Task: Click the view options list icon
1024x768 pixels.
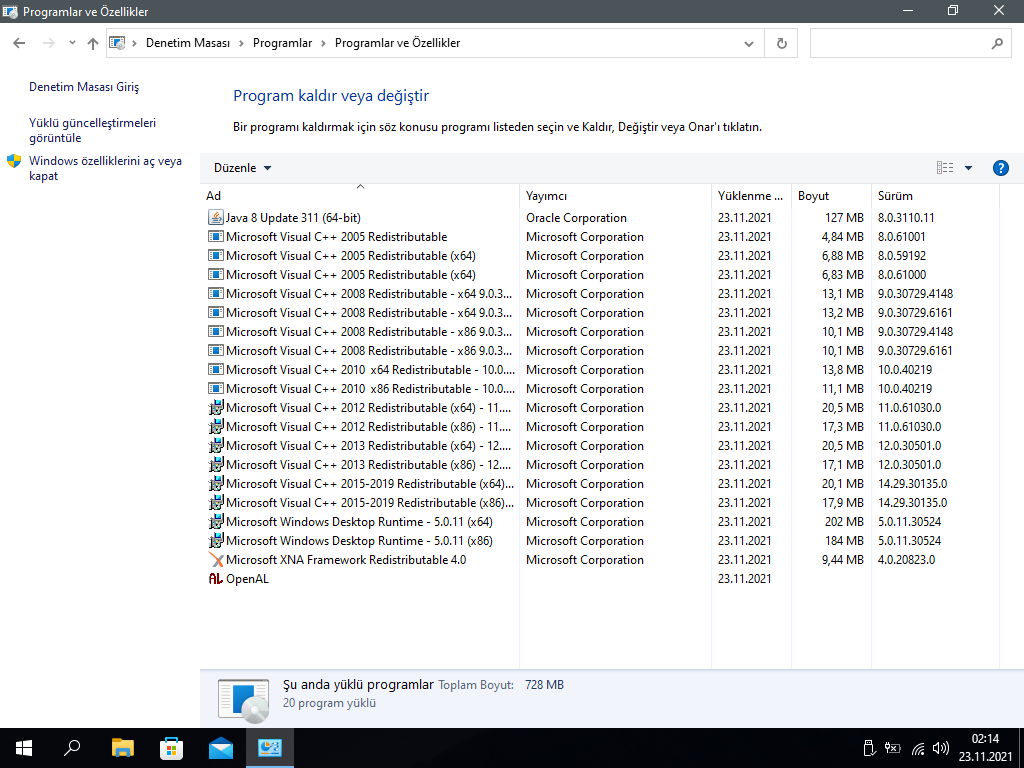Action: (945, 168)
